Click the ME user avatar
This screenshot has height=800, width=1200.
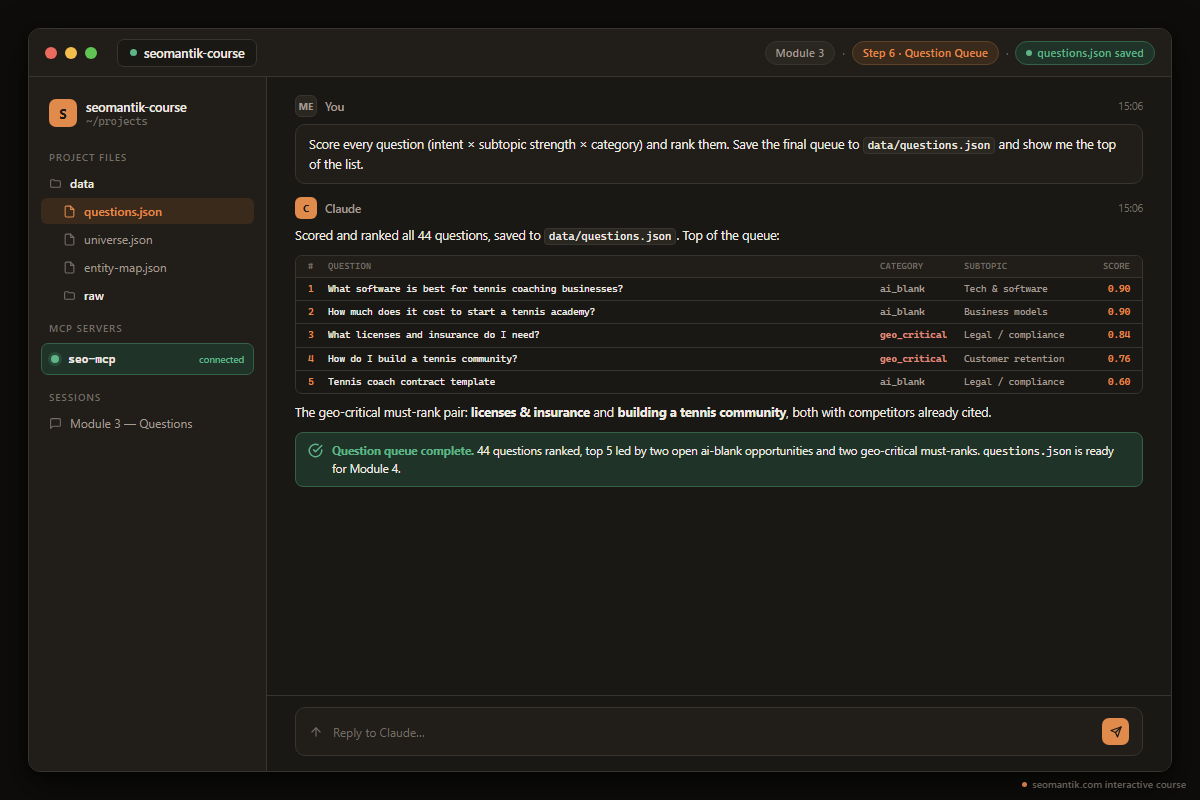[x=306, y=106]
